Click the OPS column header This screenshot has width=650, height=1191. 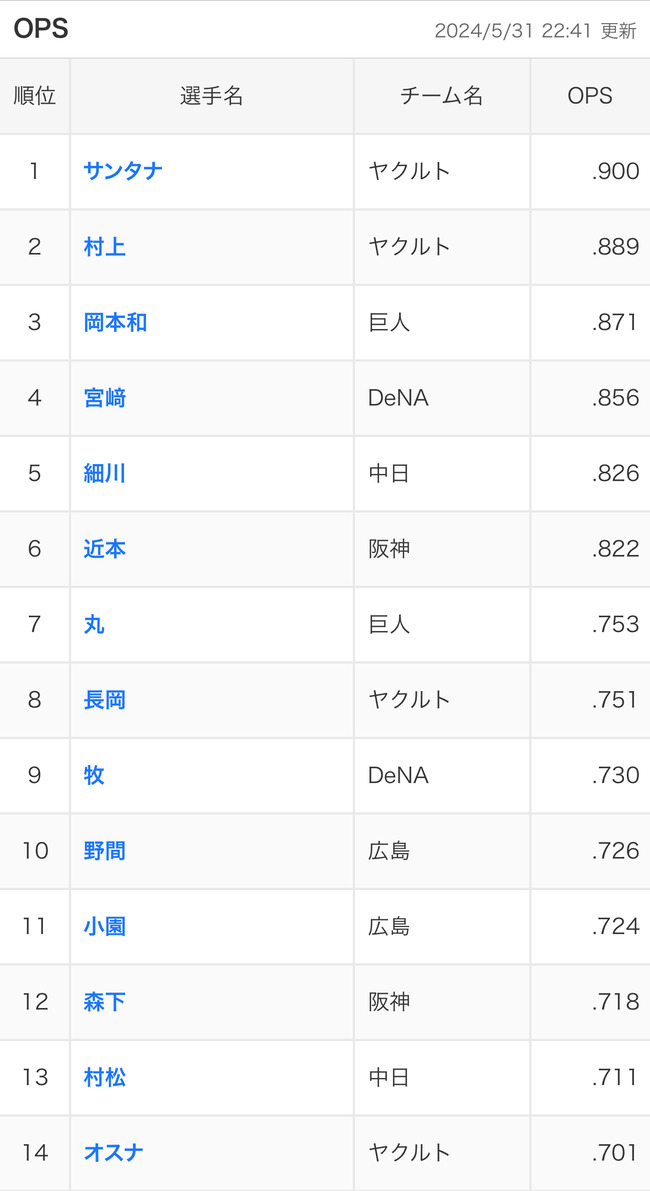(591, 95)
